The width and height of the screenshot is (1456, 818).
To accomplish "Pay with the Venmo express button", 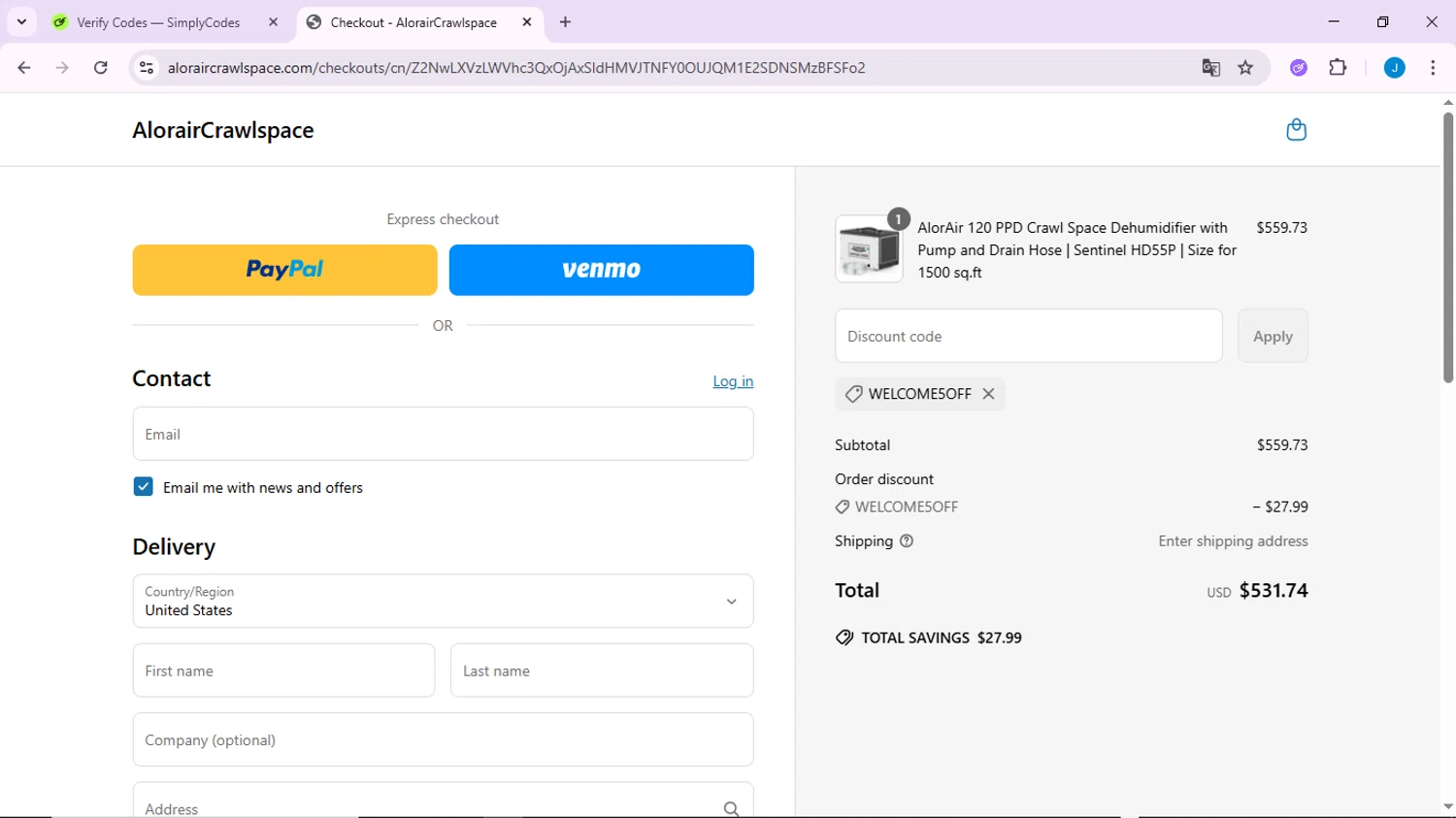I will click(x=601, y=270).
